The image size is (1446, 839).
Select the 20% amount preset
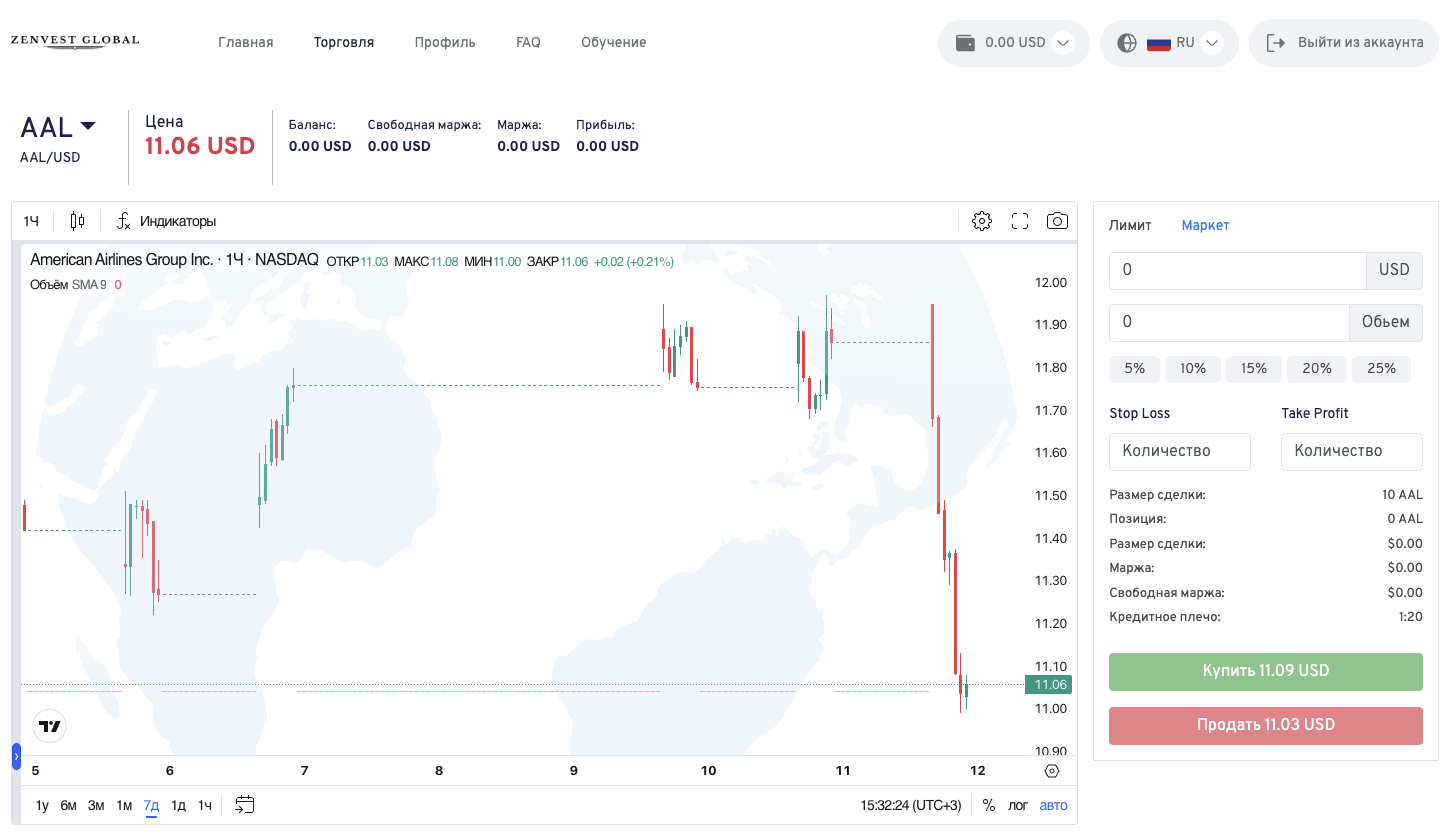coord(1317,369)
